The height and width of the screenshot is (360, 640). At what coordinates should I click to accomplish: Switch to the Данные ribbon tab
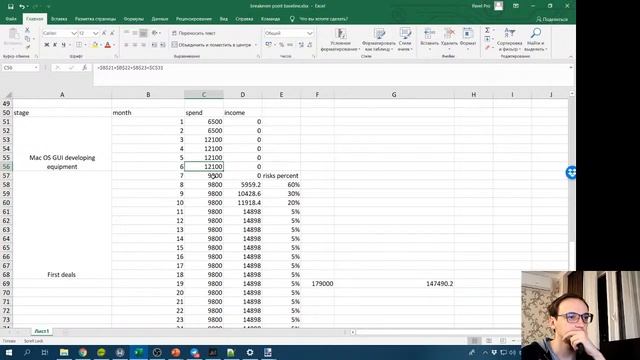(160, 19)
